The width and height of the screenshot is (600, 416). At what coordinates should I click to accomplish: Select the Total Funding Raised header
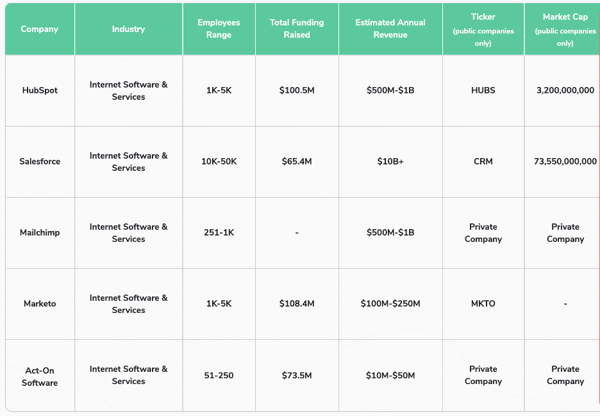tap(296, 29)
